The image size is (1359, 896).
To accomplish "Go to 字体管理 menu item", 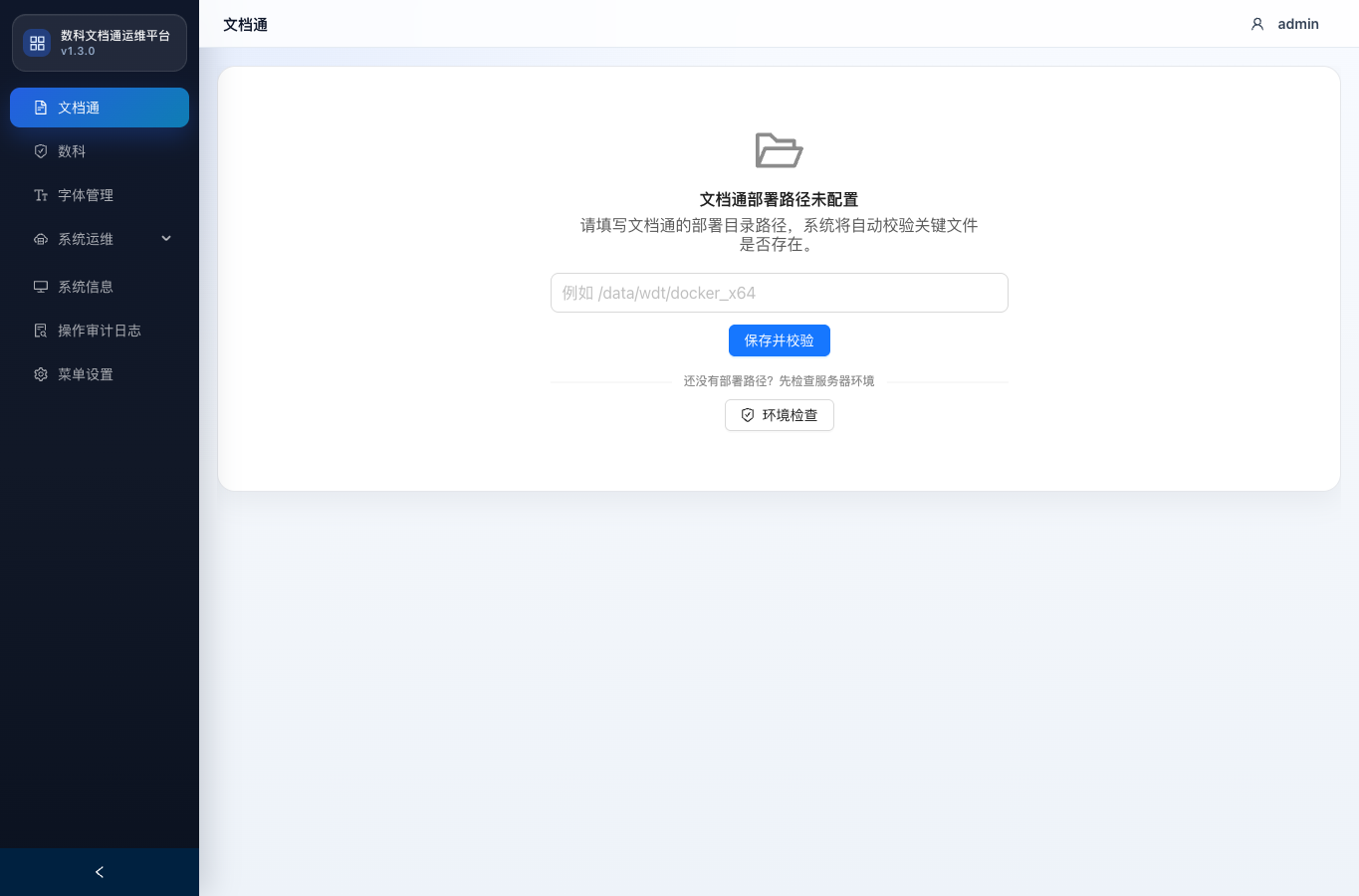I will coord(100,195).
